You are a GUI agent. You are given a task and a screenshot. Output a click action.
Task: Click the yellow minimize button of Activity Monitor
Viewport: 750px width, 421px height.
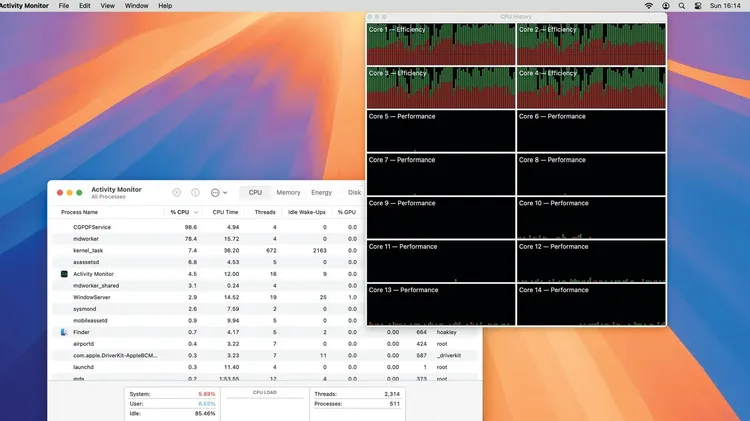pyautogui.click(x=69, y=192)
